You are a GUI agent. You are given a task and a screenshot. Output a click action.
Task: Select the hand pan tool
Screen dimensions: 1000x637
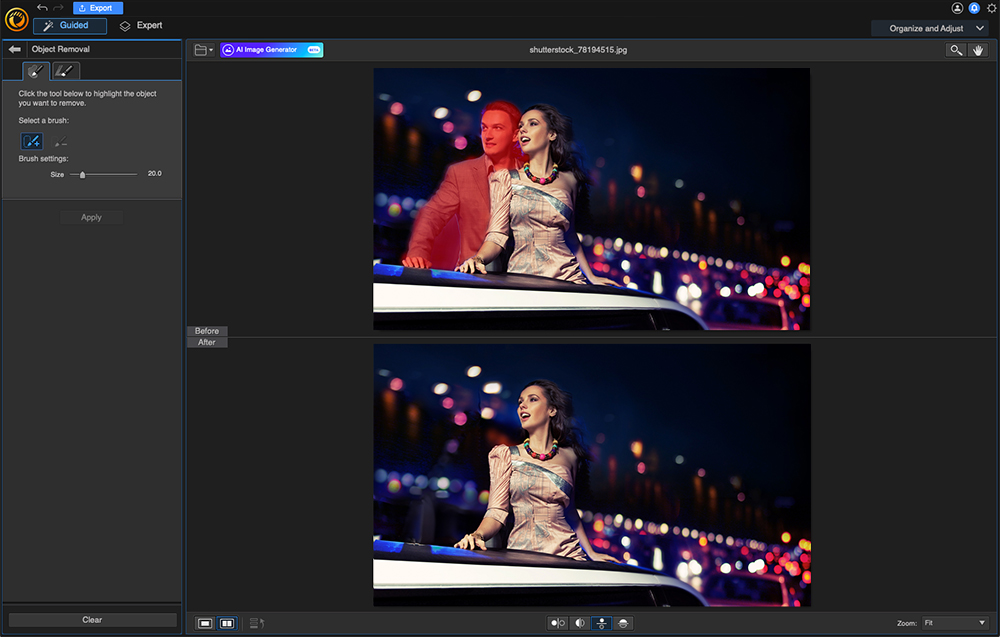coord(978,50)
